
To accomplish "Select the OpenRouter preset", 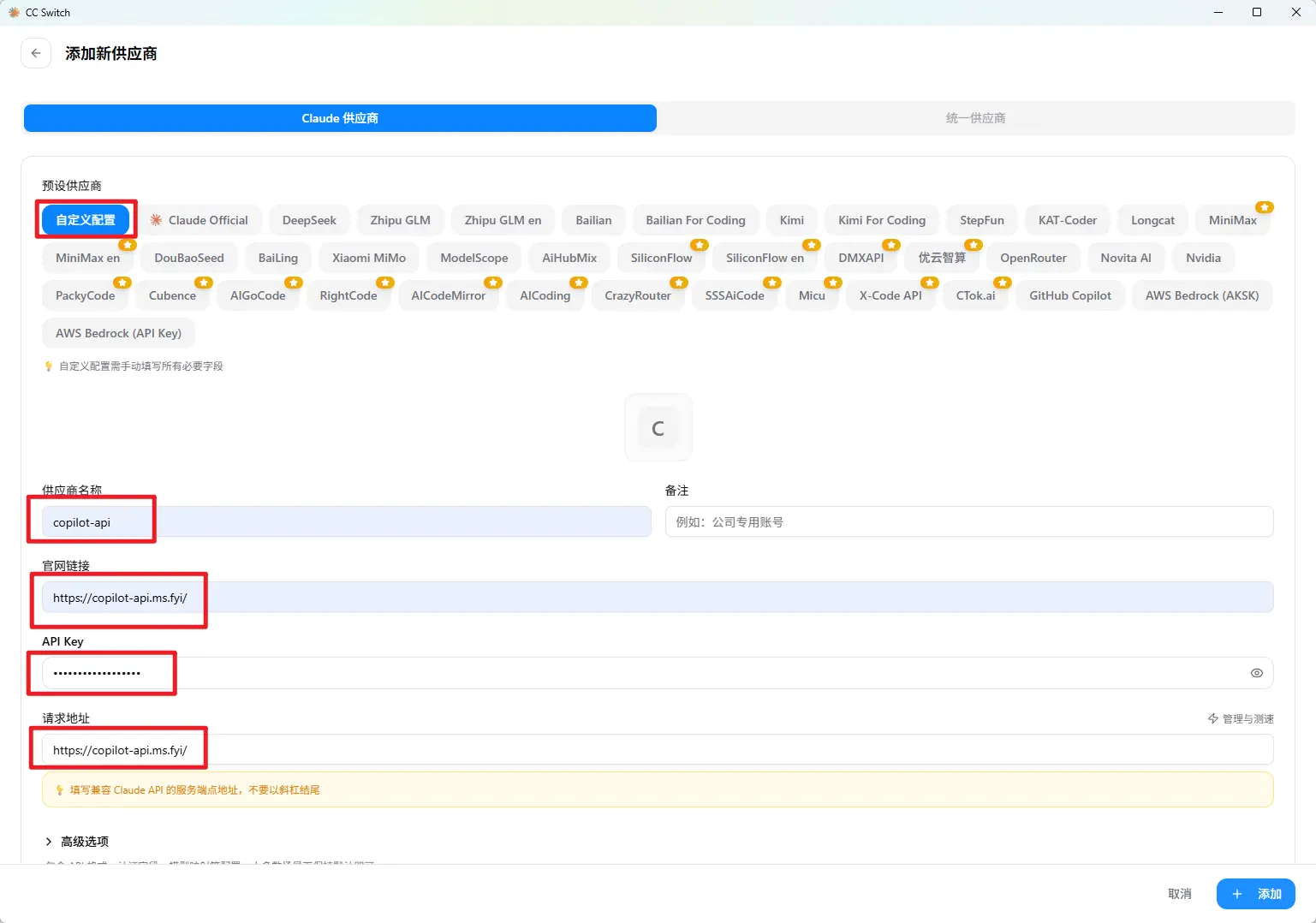I will [1033, 258].
